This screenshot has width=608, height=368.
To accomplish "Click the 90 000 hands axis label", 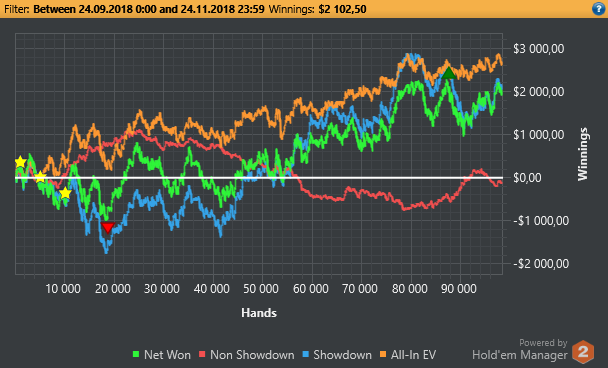I will (x=459, y=289).
